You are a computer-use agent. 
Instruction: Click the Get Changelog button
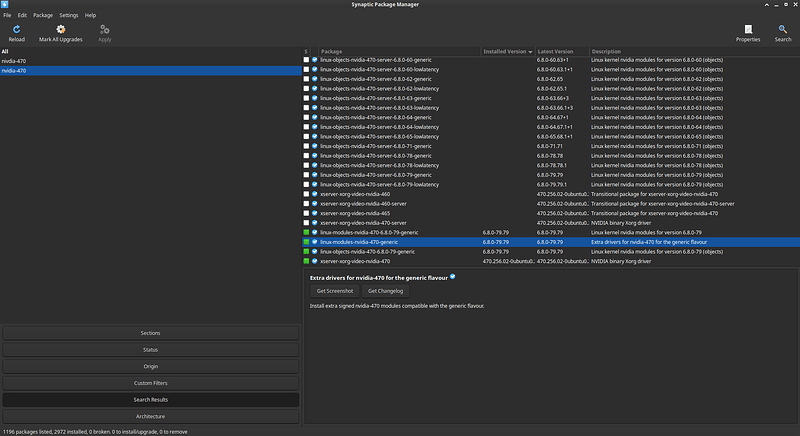point(385,291)
